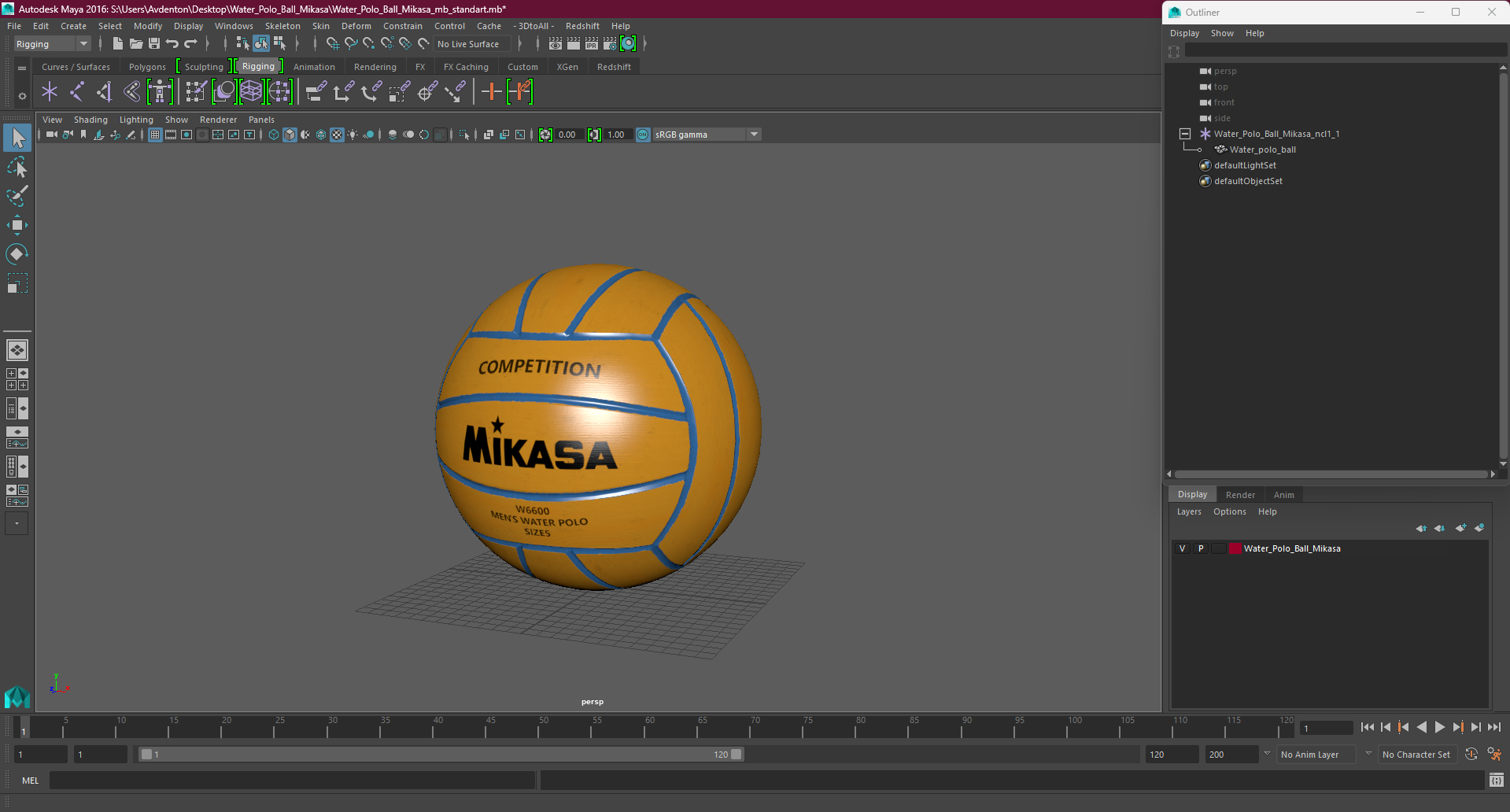Open the sRGB gamma dropdown
This screenshot has height=812, width=1510.
coord(707,135)
